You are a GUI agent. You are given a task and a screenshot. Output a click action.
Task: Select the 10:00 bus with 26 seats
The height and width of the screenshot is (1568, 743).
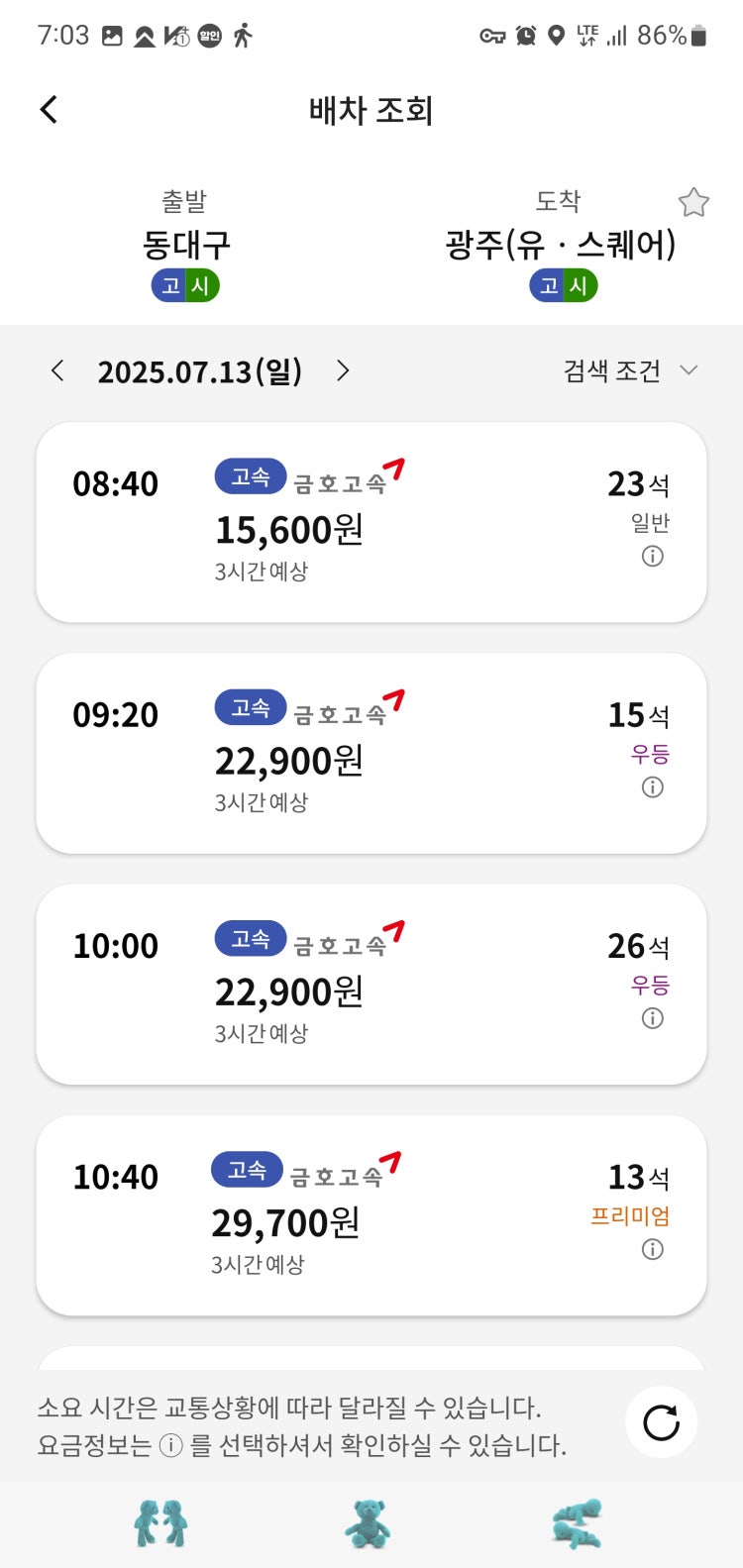click(x=371, y=984)
